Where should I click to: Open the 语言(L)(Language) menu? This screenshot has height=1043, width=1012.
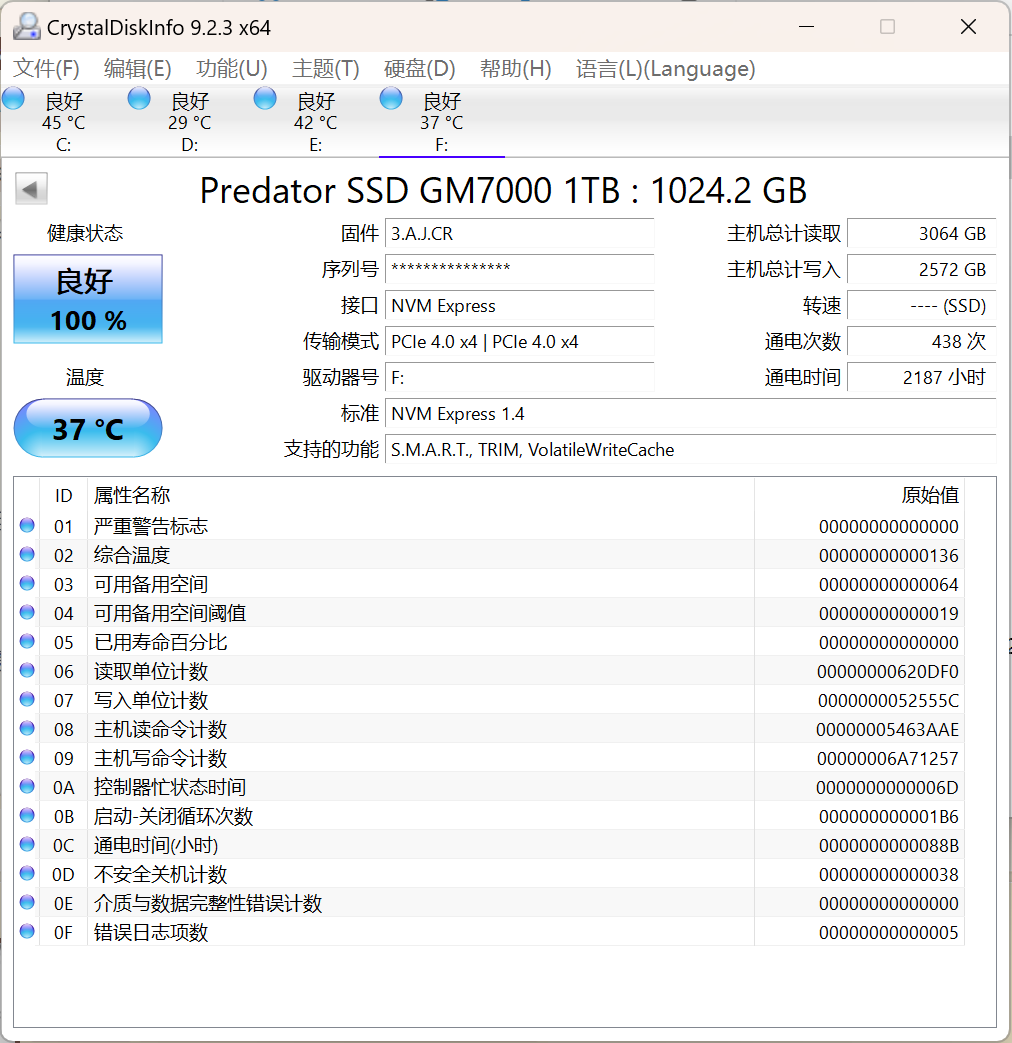pyautogui.click(x=664, y=69)
